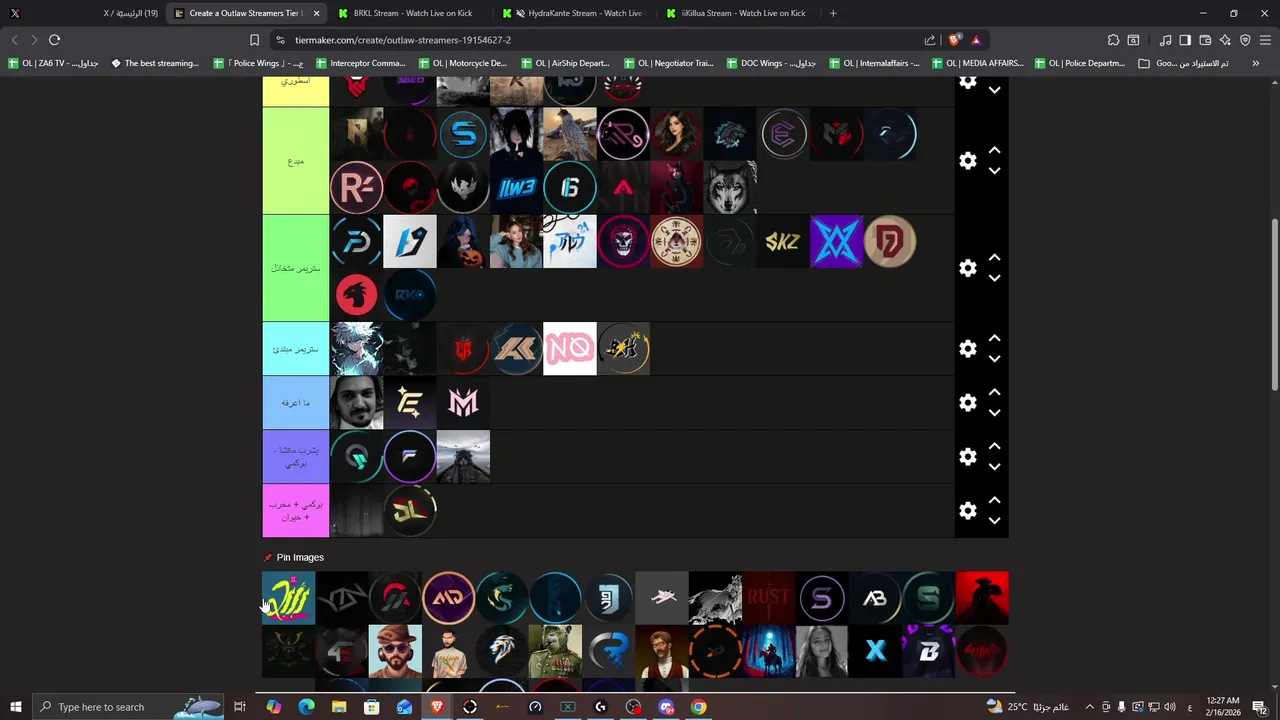Click the Pin Images option
The width and height of the screenshot is (1280, 720).
(293, 557)
